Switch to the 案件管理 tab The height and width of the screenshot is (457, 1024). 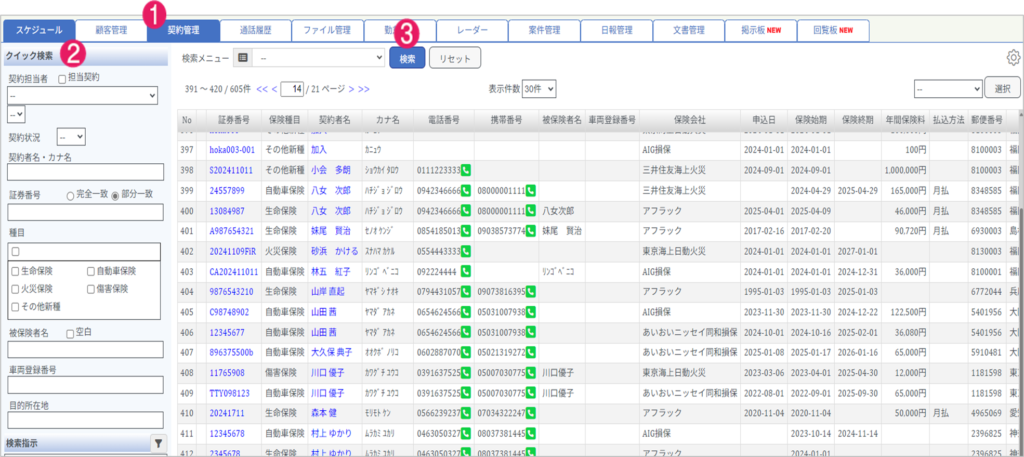click(x=544, y=30)
